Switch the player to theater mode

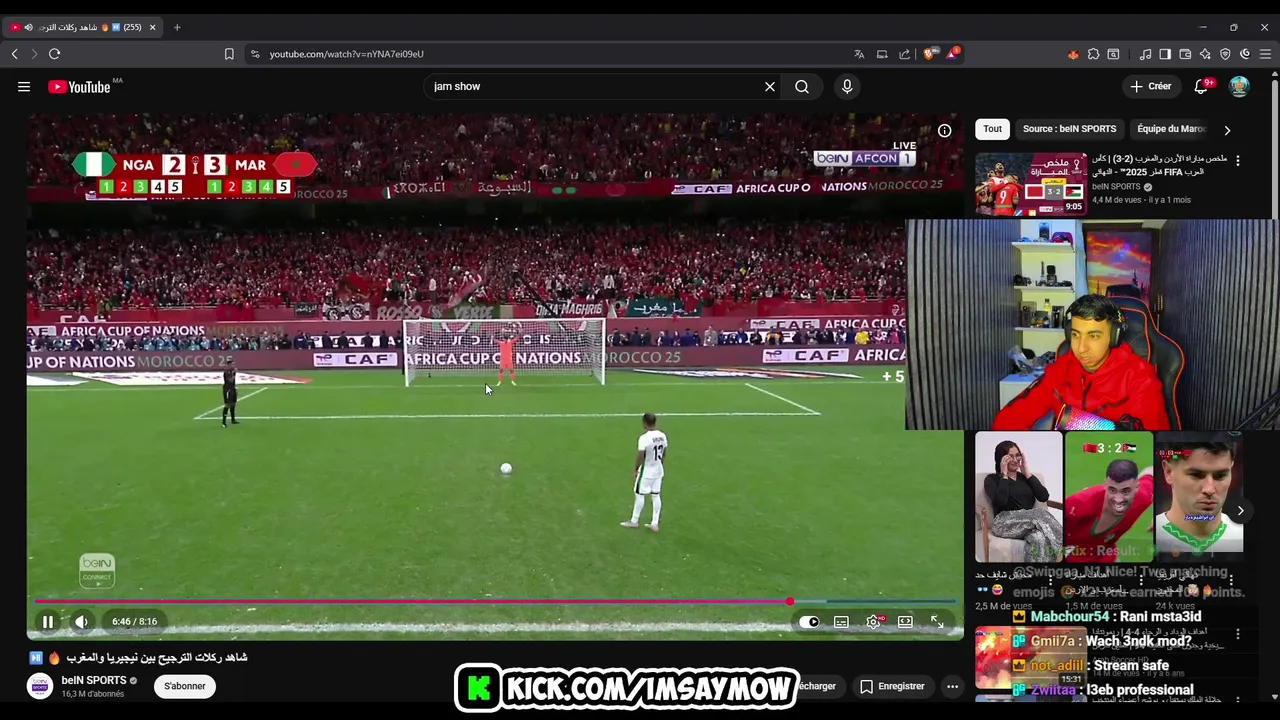tap(905, 622)
